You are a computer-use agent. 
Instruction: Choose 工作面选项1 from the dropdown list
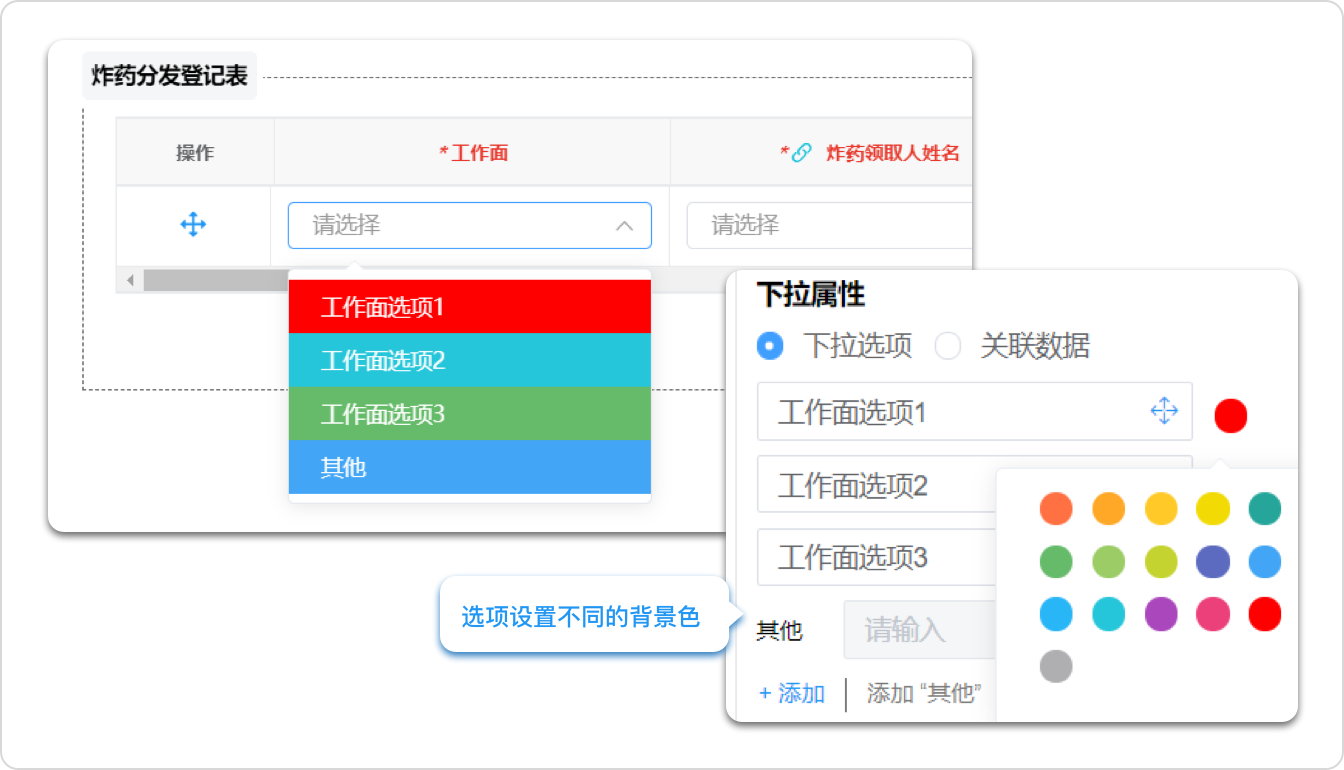pos(469,307)
